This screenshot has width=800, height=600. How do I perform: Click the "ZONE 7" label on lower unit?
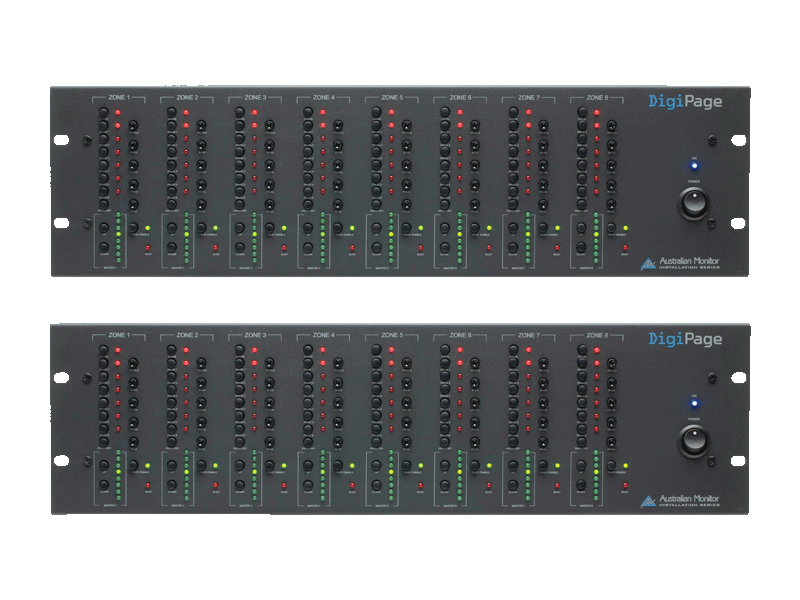tap(529, 335)
